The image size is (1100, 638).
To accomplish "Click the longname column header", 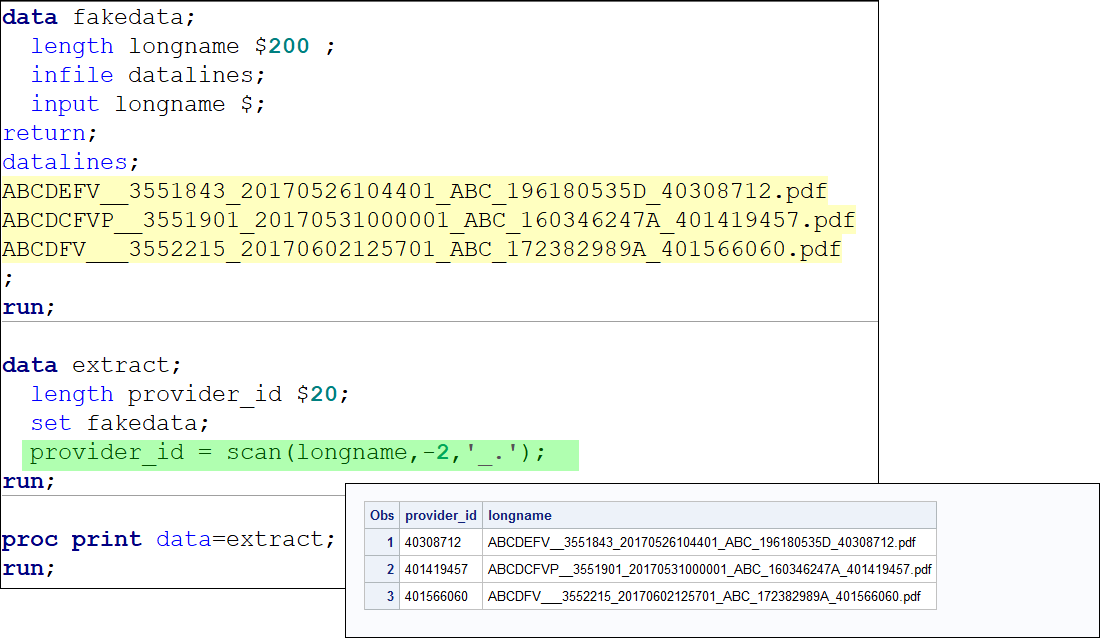I will point(709,515).
